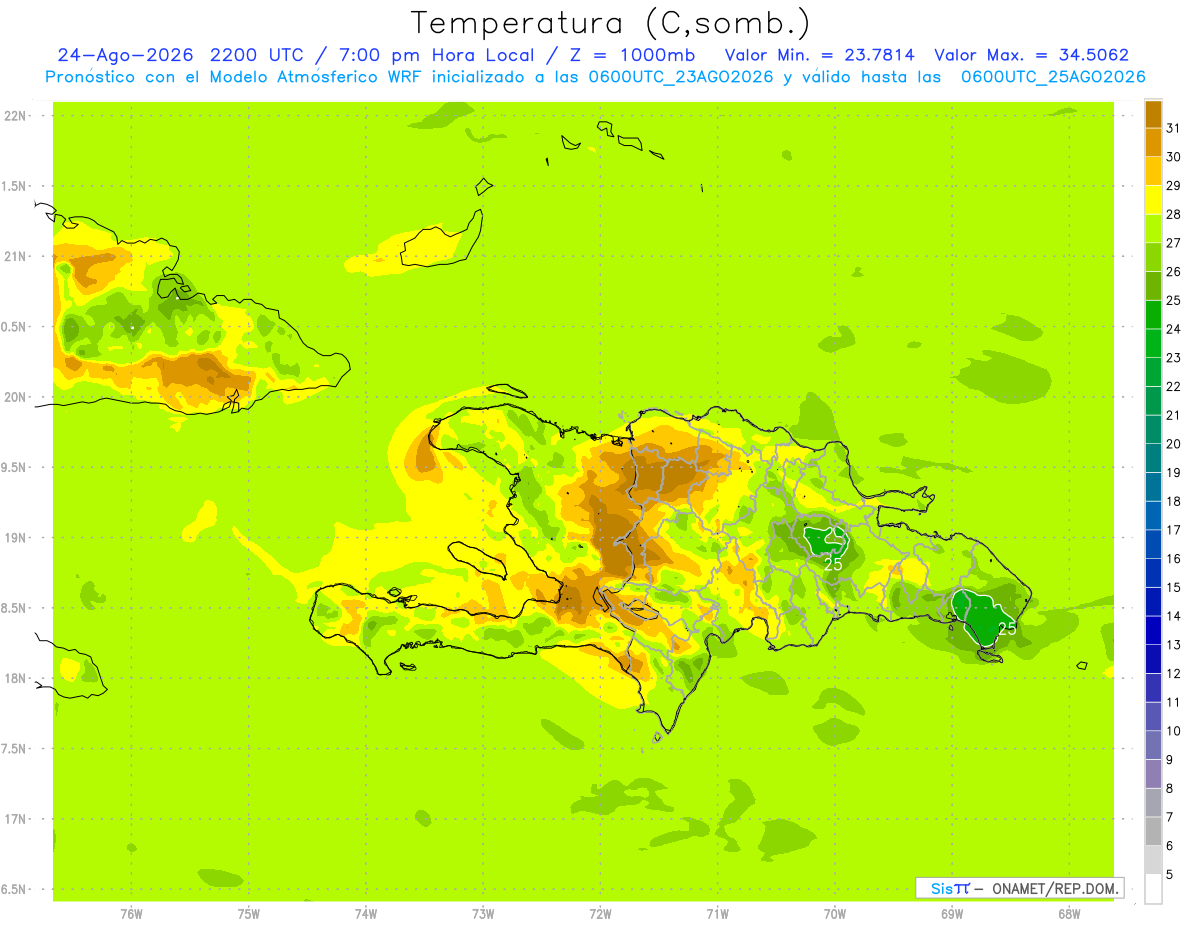Screen dimensions: 1200x927
Task: Click the '17N' latitude label
Action: click(16, 819)
